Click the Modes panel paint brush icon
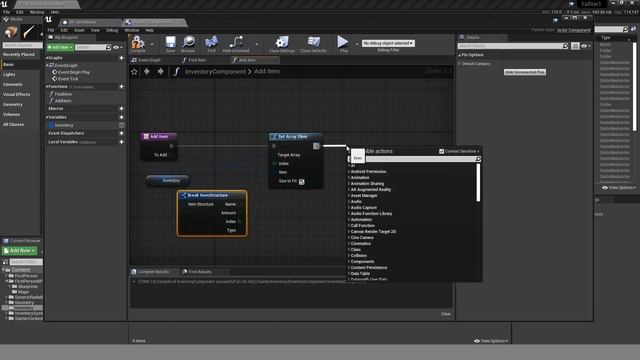This screenshot has width=640, height=360. [29, 32]
